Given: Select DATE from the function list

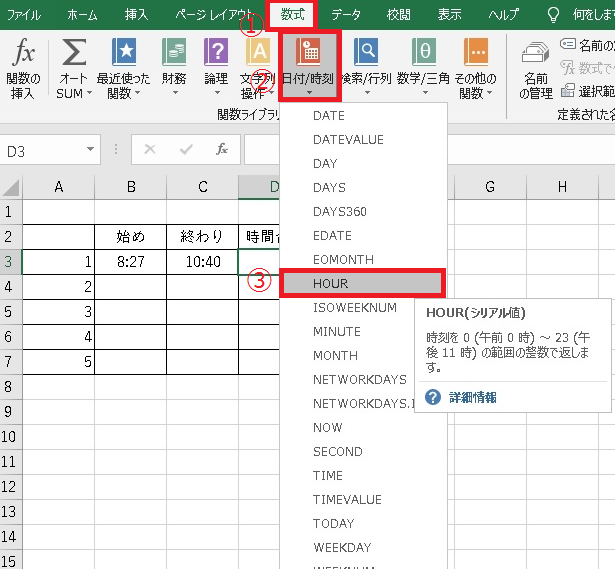Looking at the screenshot, I should point(364,116).
